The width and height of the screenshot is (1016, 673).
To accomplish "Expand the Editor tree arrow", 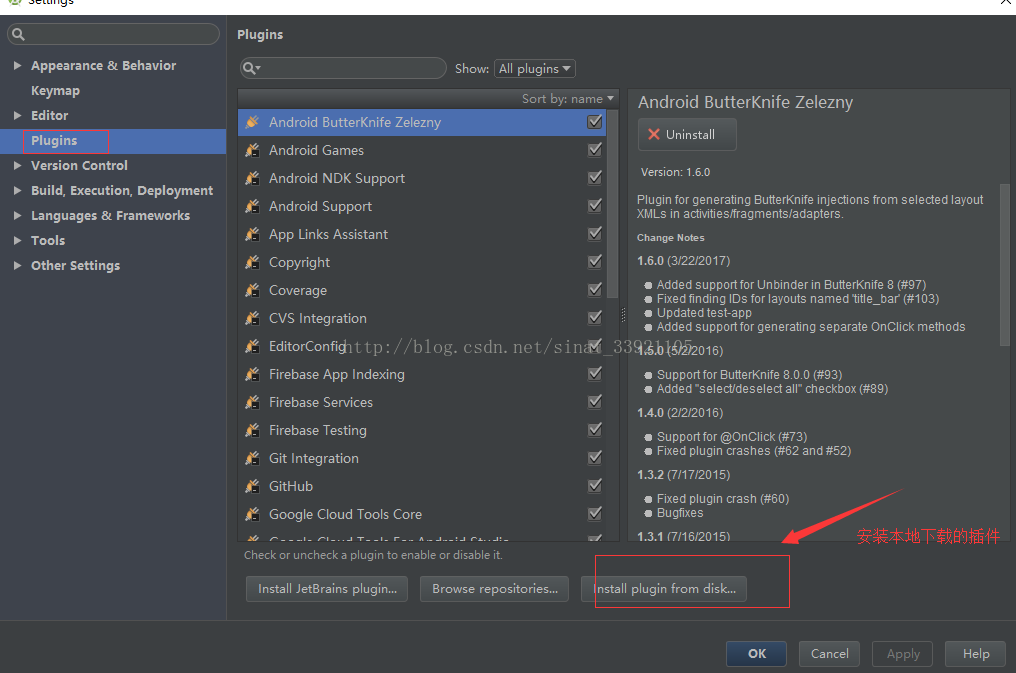I will click(17, 115).
